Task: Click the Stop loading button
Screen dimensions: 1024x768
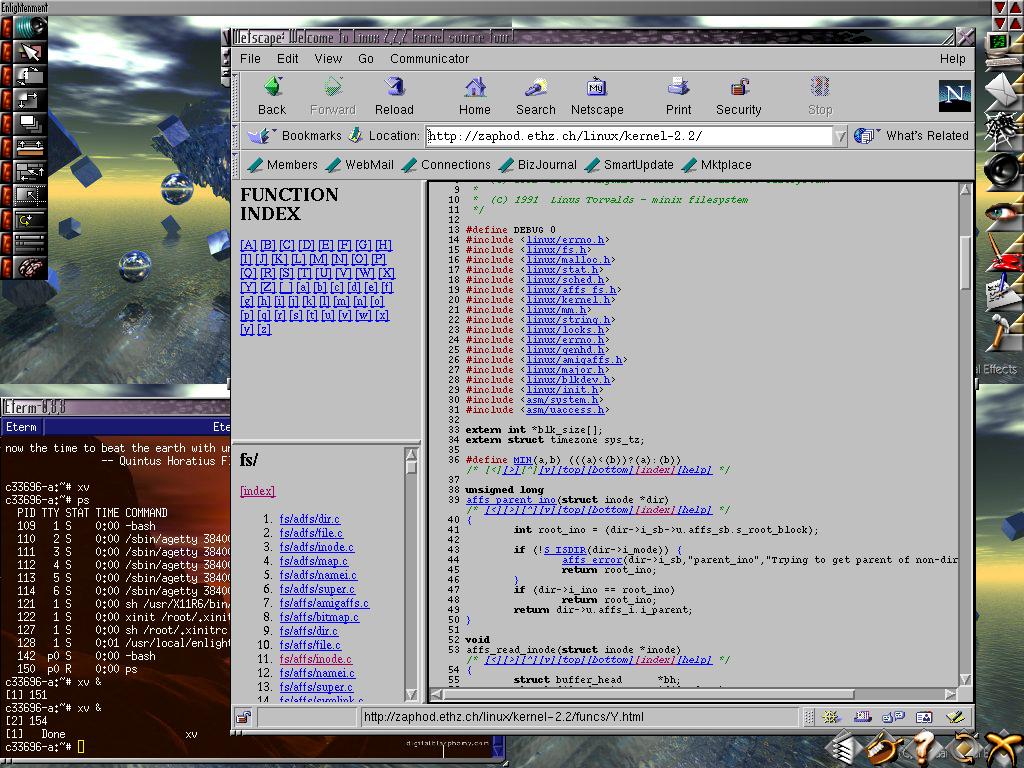Action: pos(820,96)
